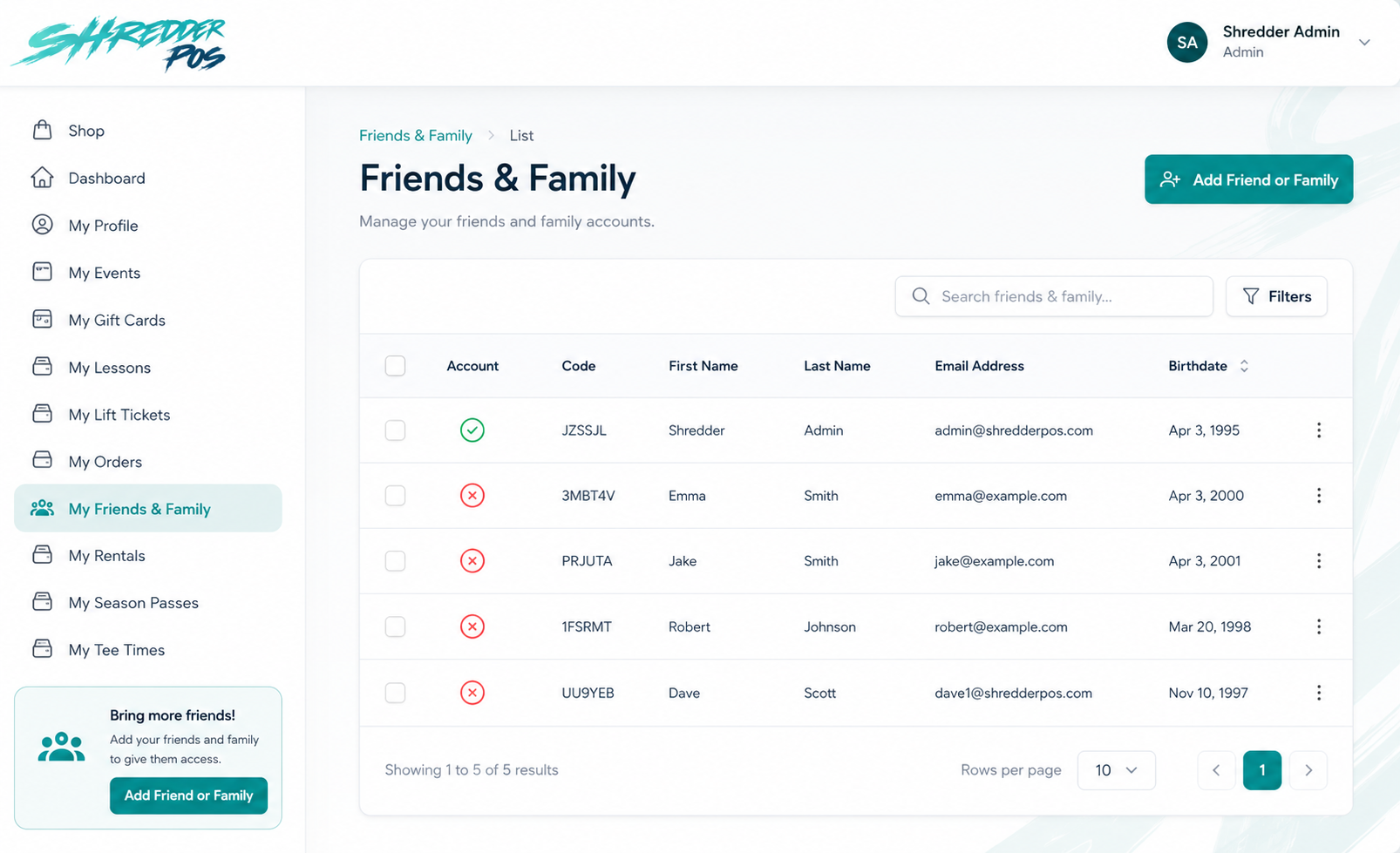Check the box for Emma Smith's row
This screenshot has width=1400, height=853.
point(395,496)
